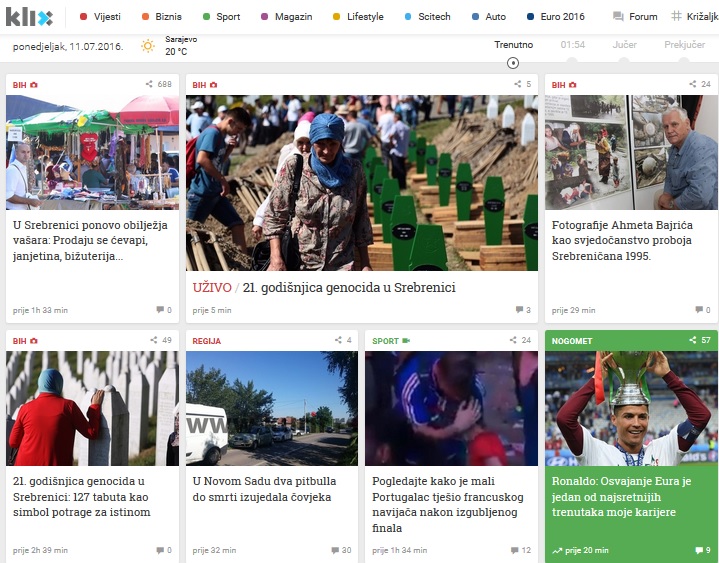Click the klix logo

pos(29,17)
